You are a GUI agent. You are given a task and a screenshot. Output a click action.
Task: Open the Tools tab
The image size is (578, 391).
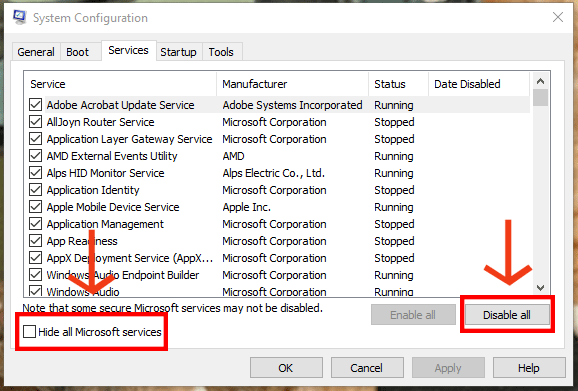221,52
